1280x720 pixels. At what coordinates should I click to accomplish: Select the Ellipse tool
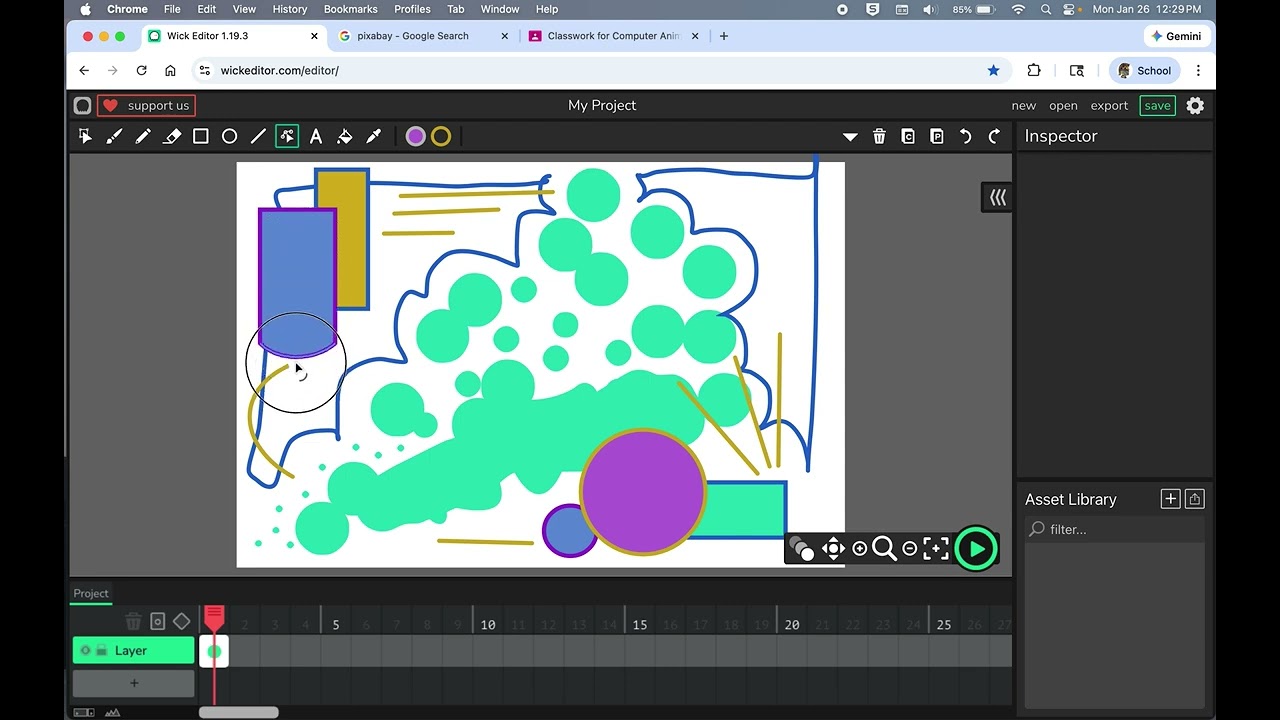229,136
